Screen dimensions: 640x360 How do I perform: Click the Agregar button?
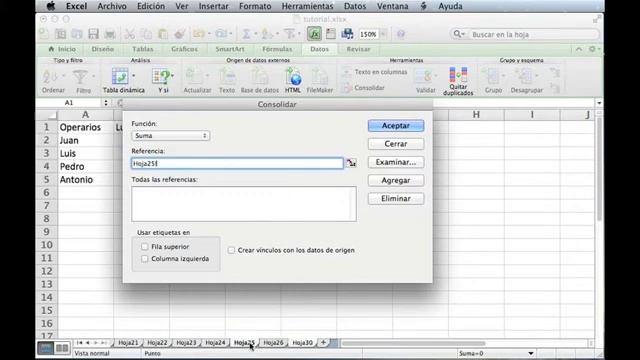(396, 180)
